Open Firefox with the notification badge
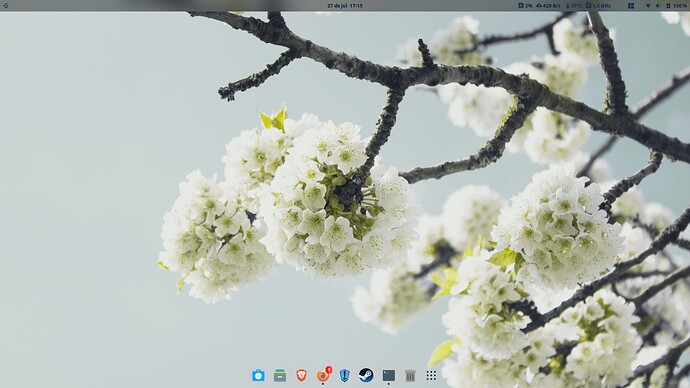This screenshot has height=388, width=690. (x=323, y=375)
